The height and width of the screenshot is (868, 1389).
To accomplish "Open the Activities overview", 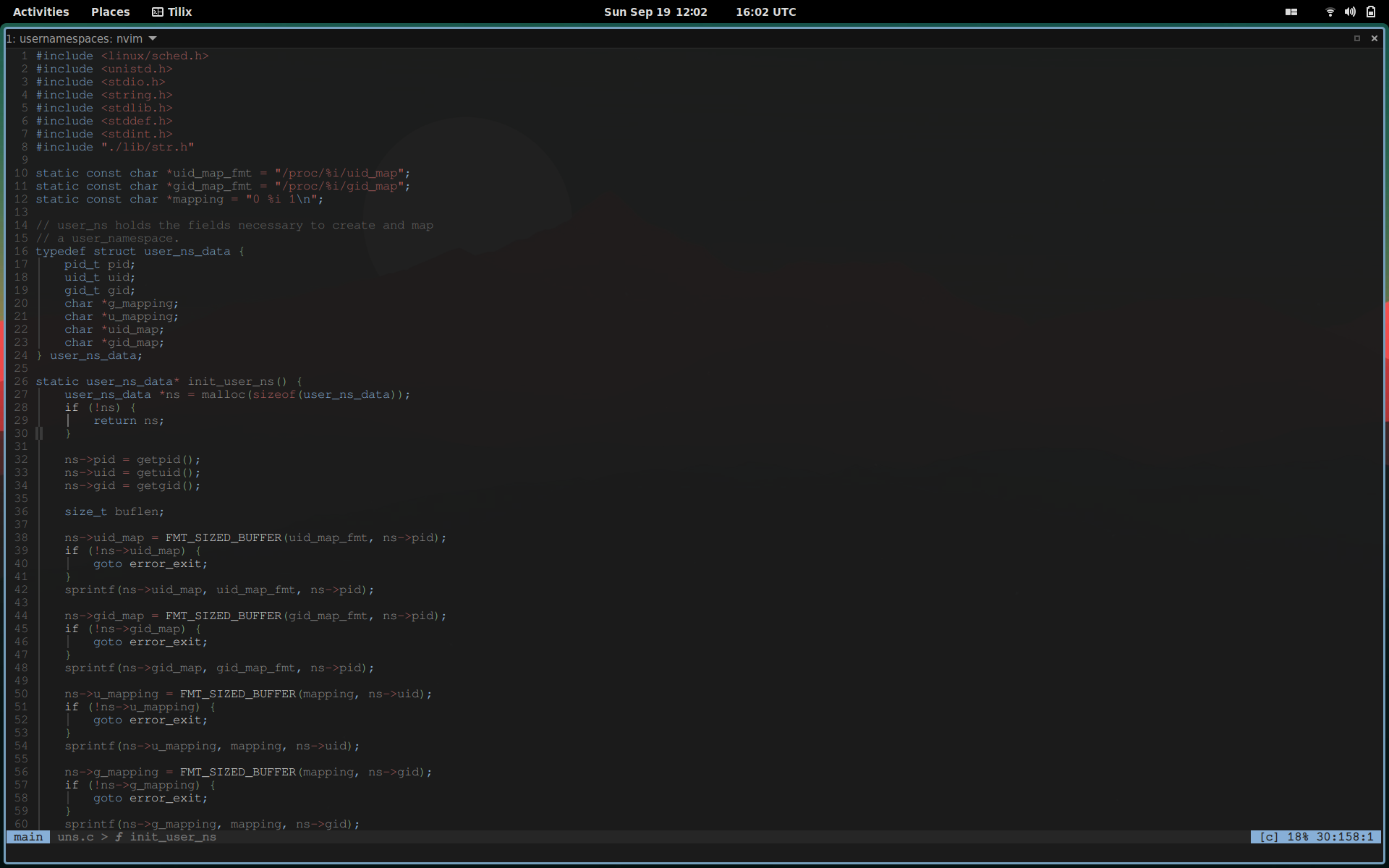I will click(x=41, y=12).
